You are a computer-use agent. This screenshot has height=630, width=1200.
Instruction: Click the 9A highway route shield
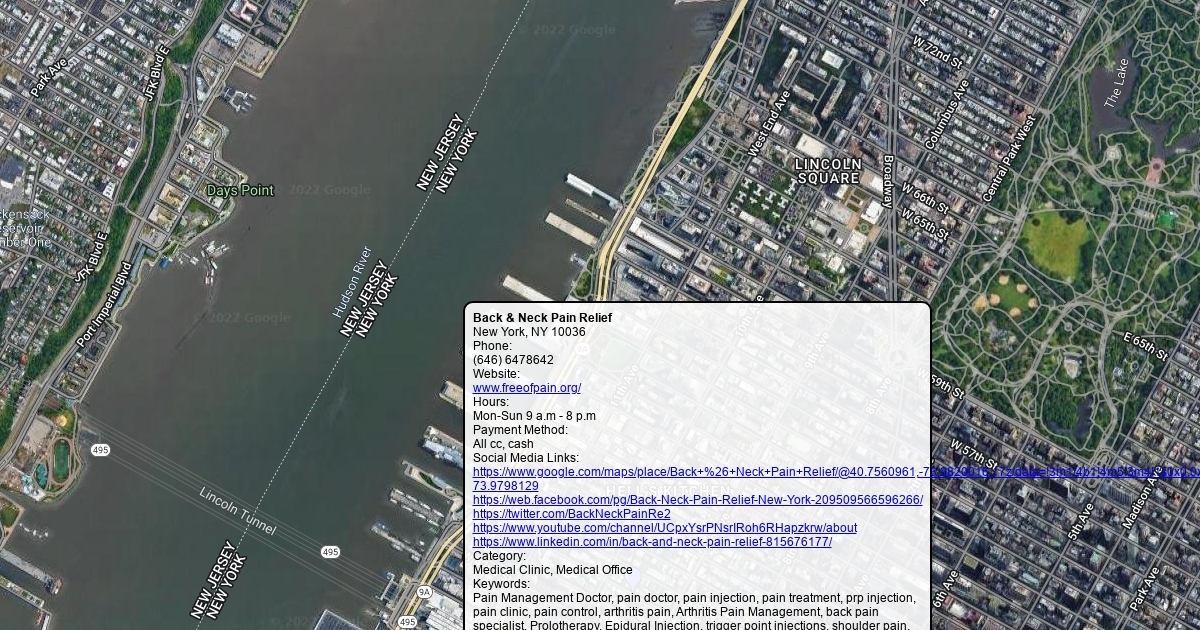[x=424, y=592]
